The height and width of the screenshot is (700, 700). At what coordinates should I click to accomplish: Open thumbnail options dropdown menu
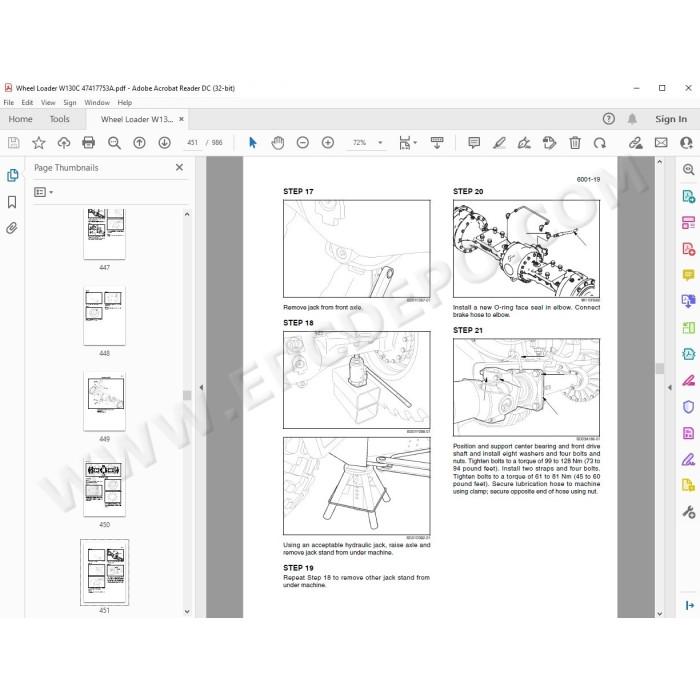click(x=44, y=192)
